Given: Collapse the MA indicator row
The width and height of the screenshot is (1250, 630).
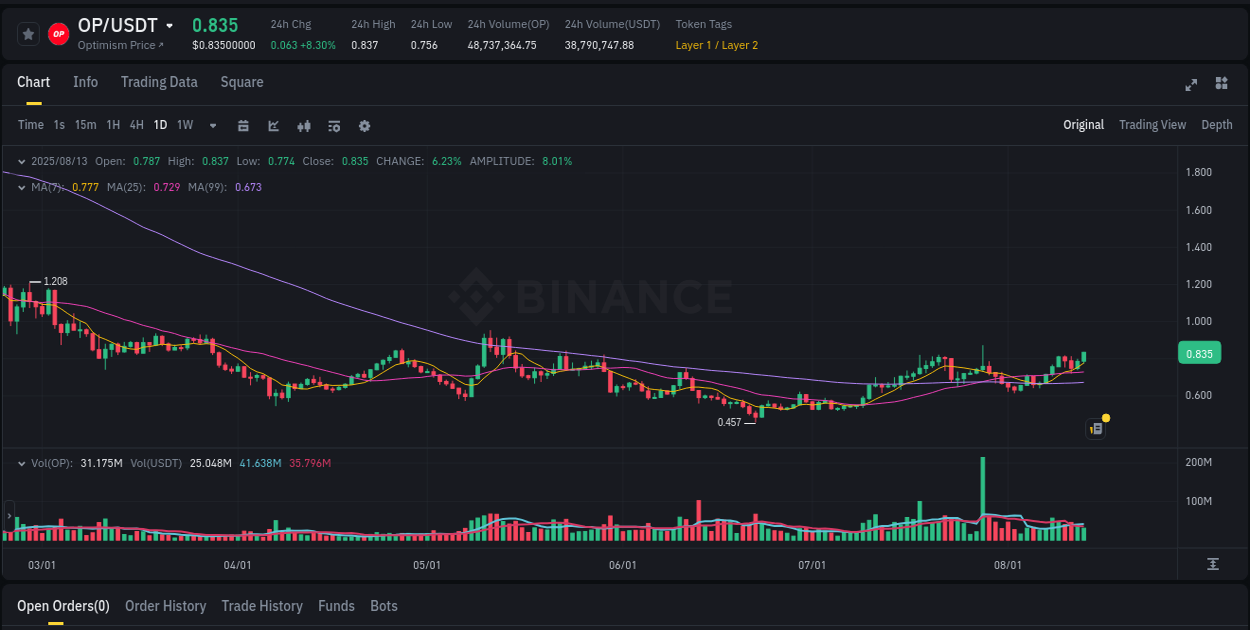Looking at the screenshot, I should (x=20, y=187).
